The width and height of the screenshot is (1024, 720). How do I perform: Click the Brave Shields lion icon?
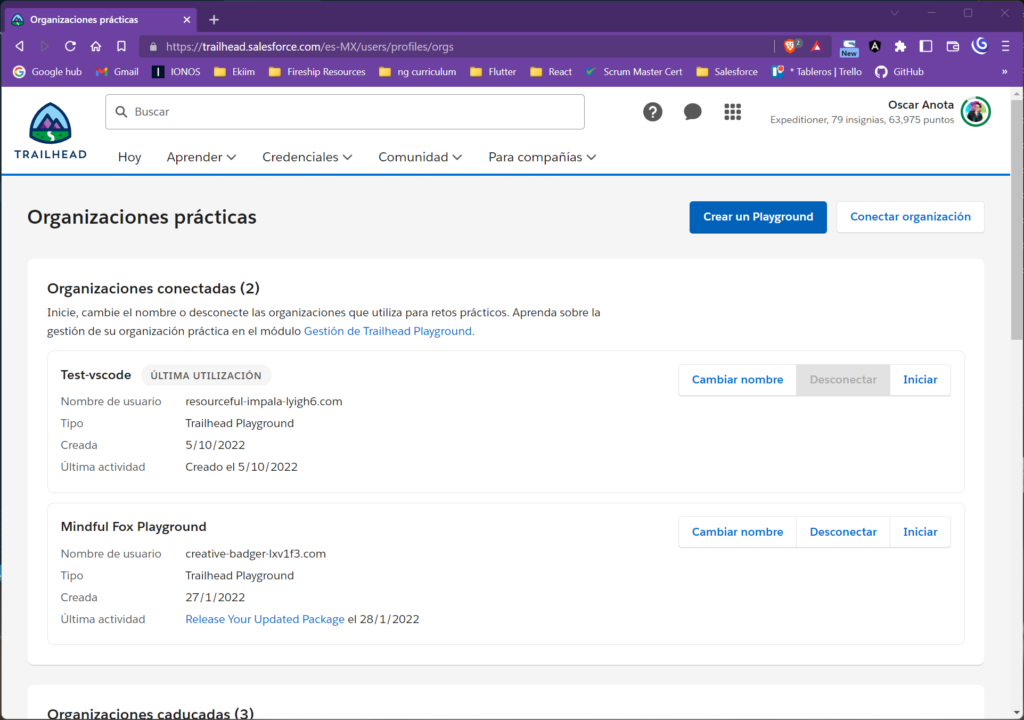pos(791,46)
